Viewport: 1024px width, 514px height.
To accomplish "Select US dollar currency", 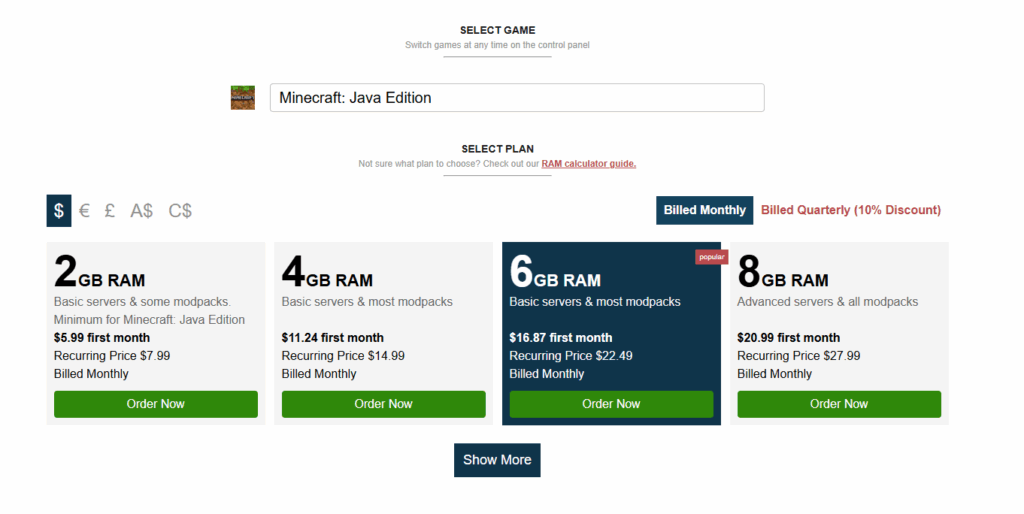I will tap(59, 210).
